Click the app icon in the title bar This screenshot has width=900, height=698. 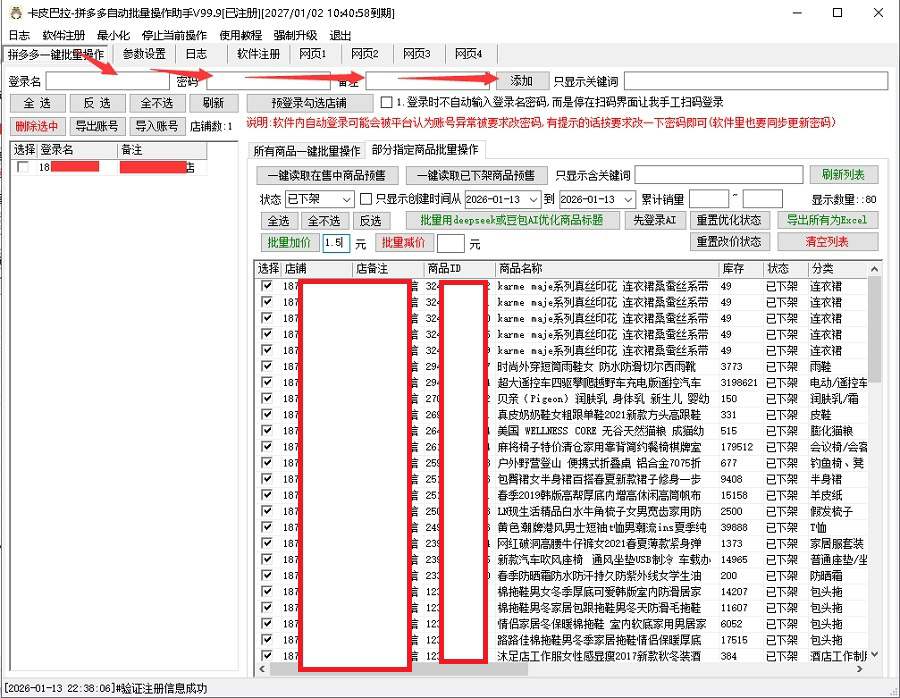[x=13, y=13]
